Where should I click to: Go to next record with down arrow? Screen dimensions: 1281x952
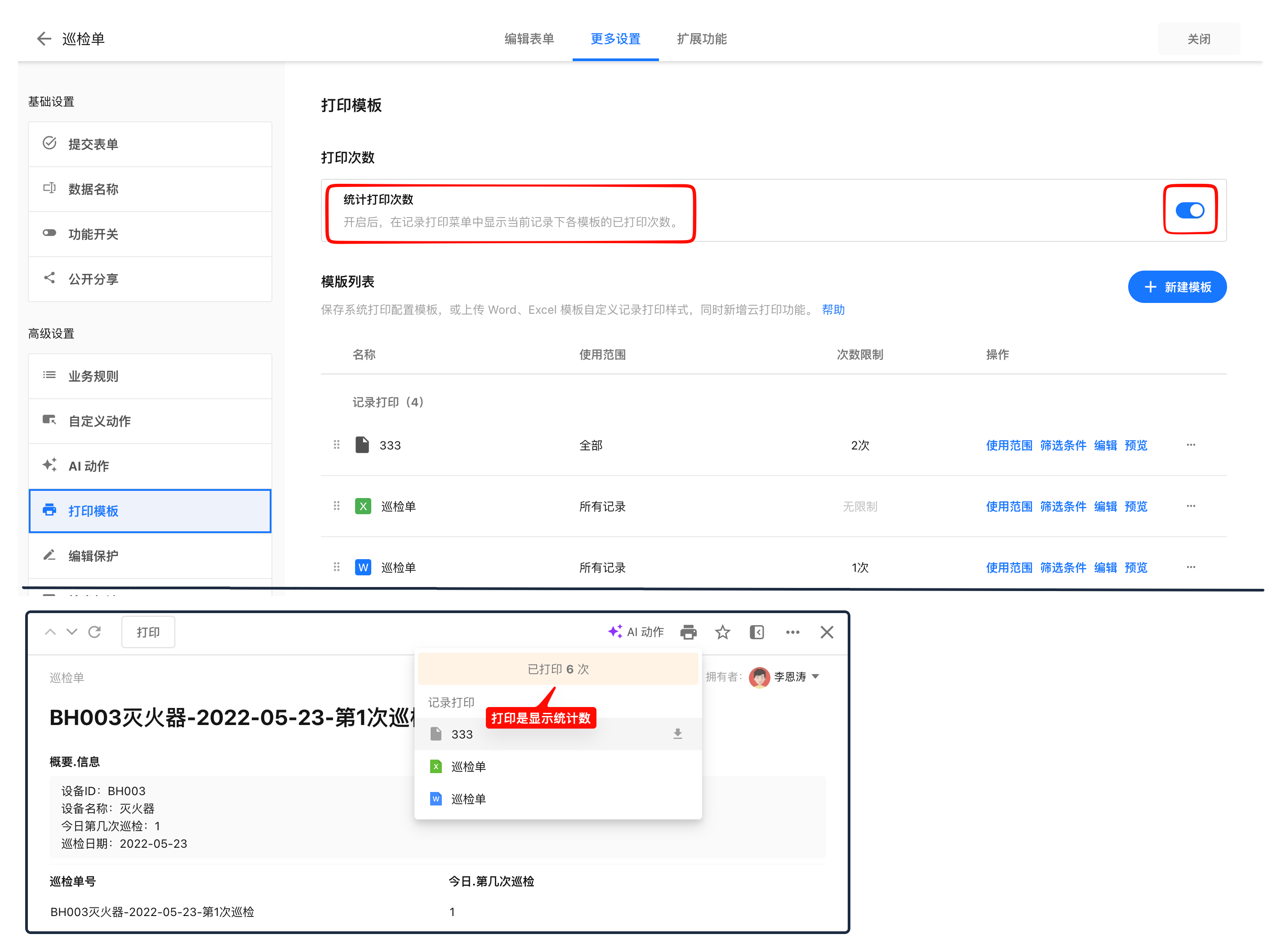(x=71, y=632)
